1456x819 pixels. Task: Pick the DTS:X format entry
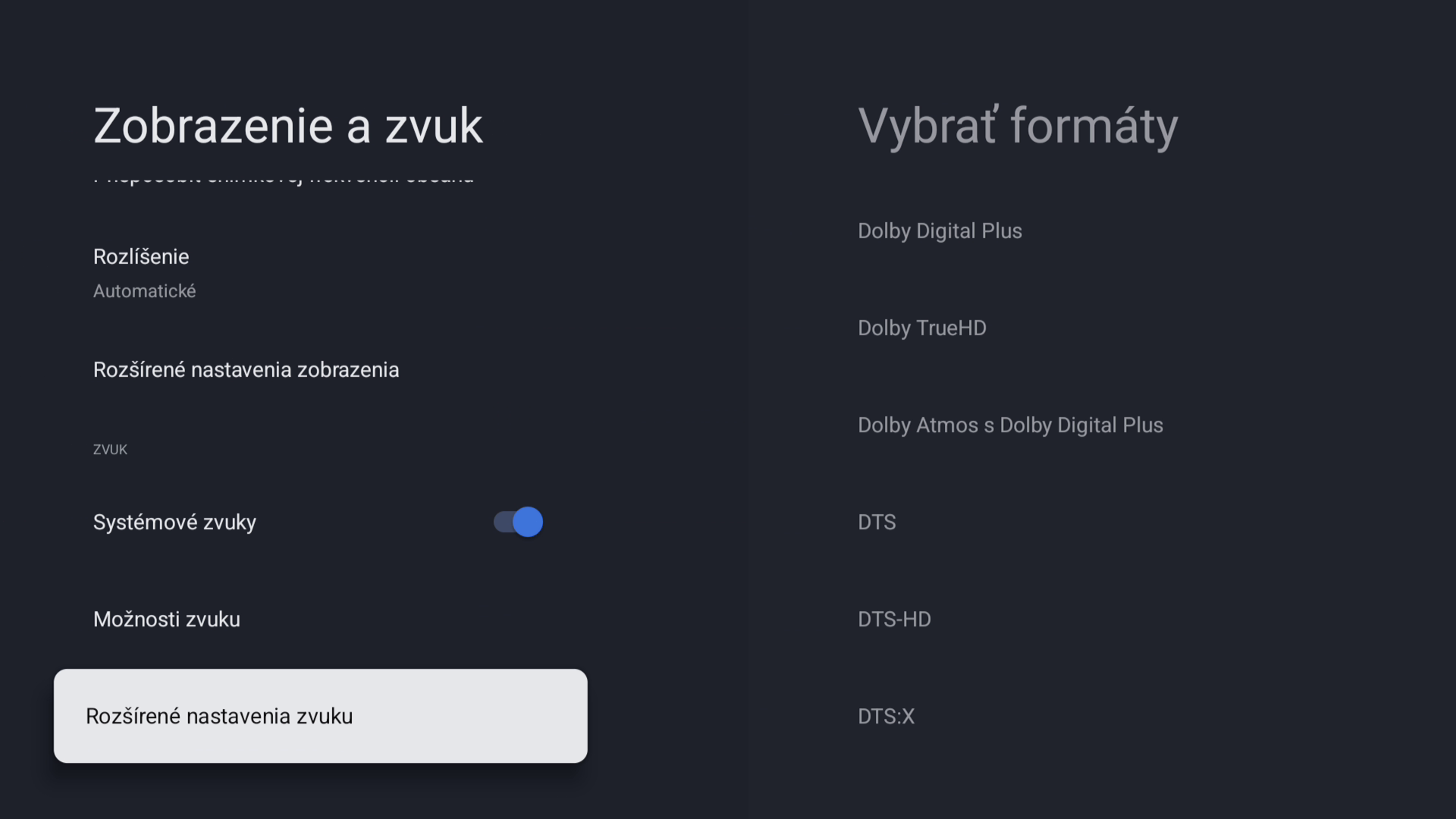coord(886,716)
